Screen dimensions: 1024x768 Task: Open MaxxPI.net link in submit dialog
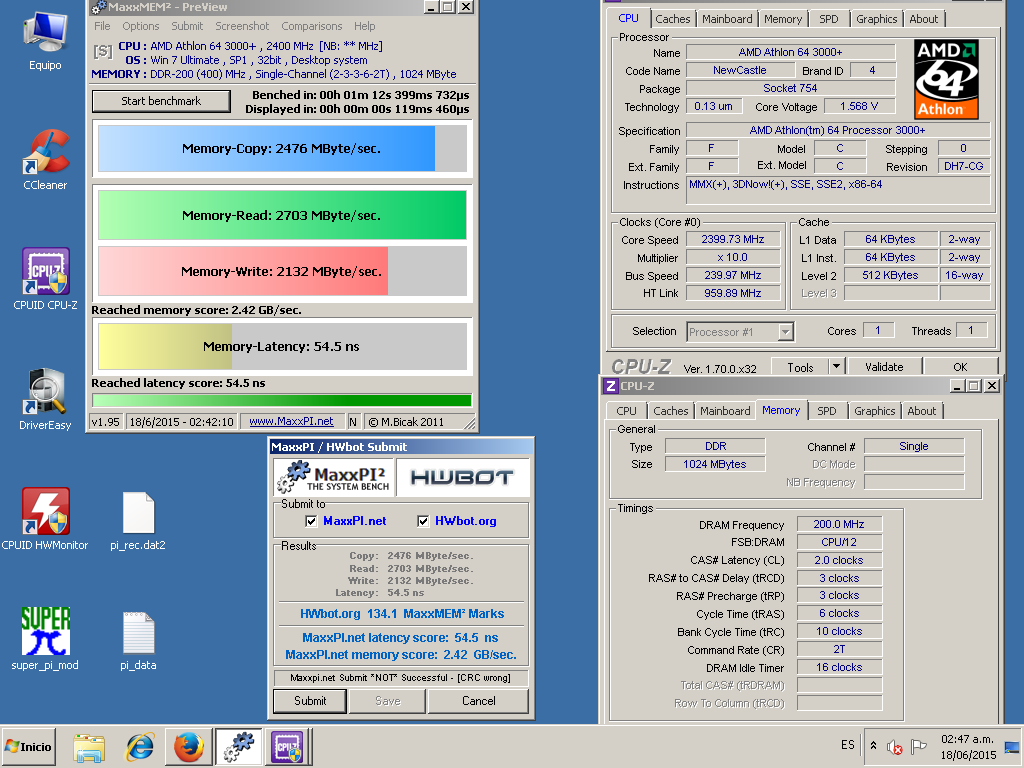[354, 521]
